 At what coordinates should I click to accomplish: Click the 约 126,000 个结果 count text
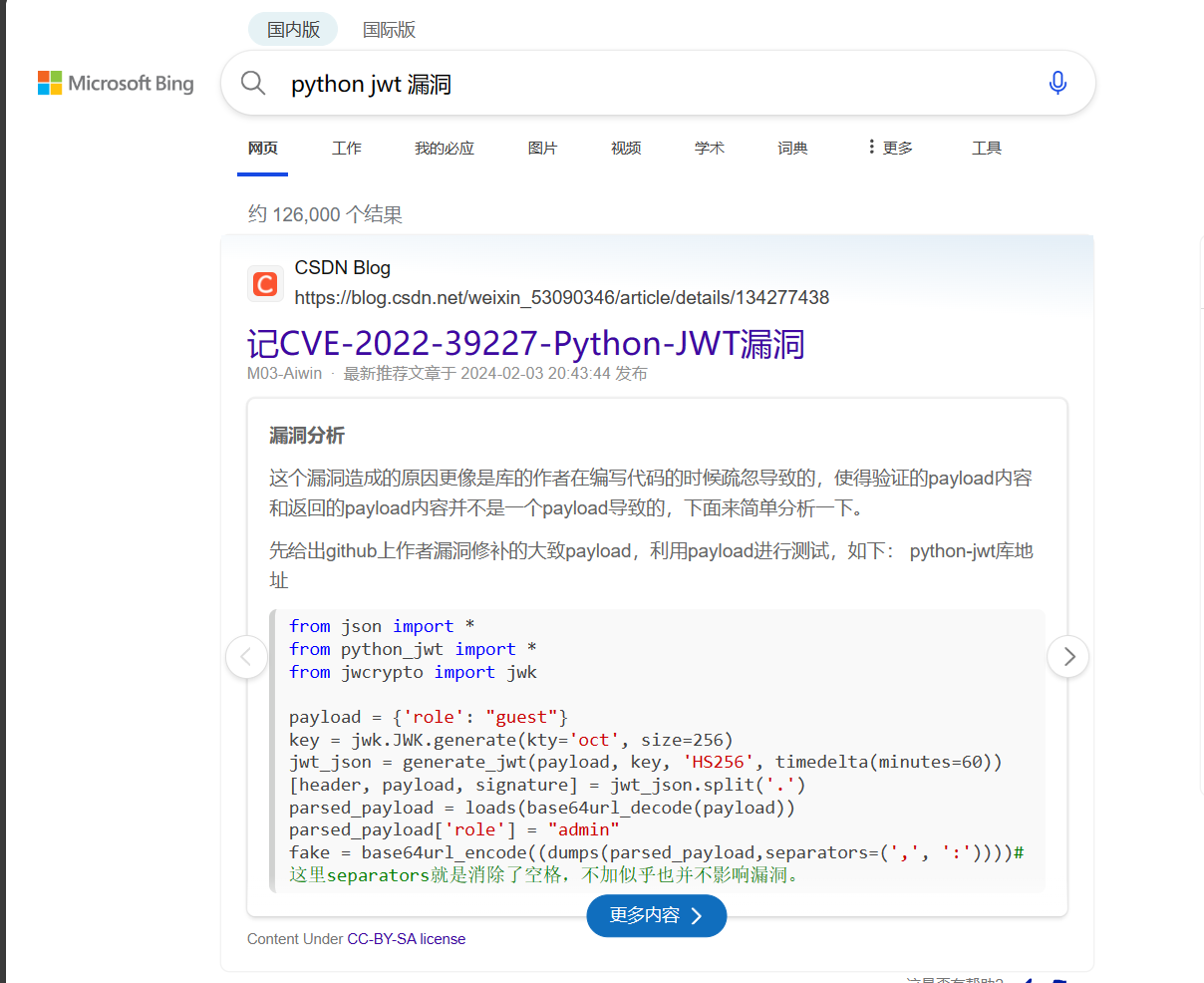tap(325, 214)
